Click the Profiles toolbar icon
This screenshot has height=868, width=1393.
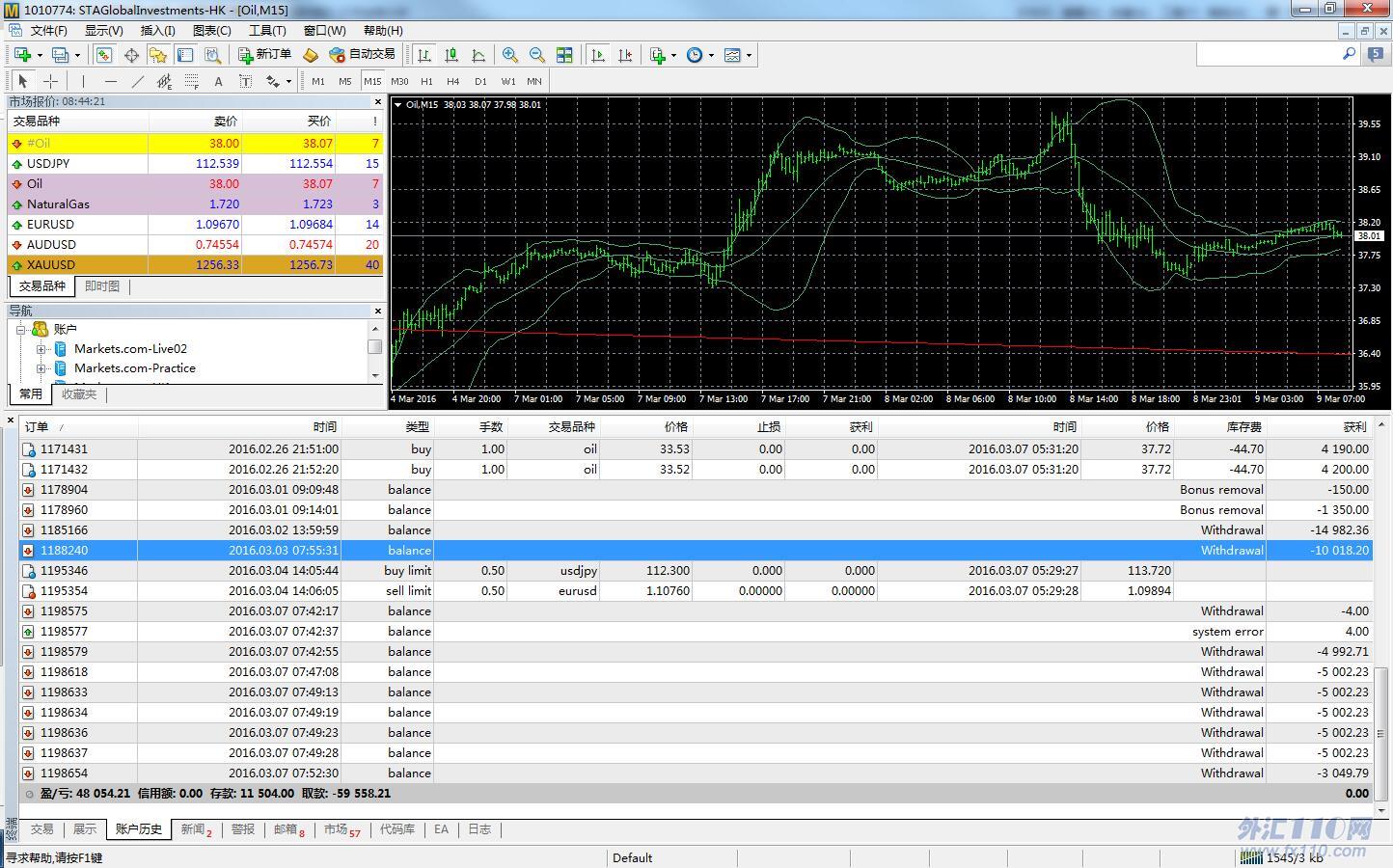(x=60, y=55)
